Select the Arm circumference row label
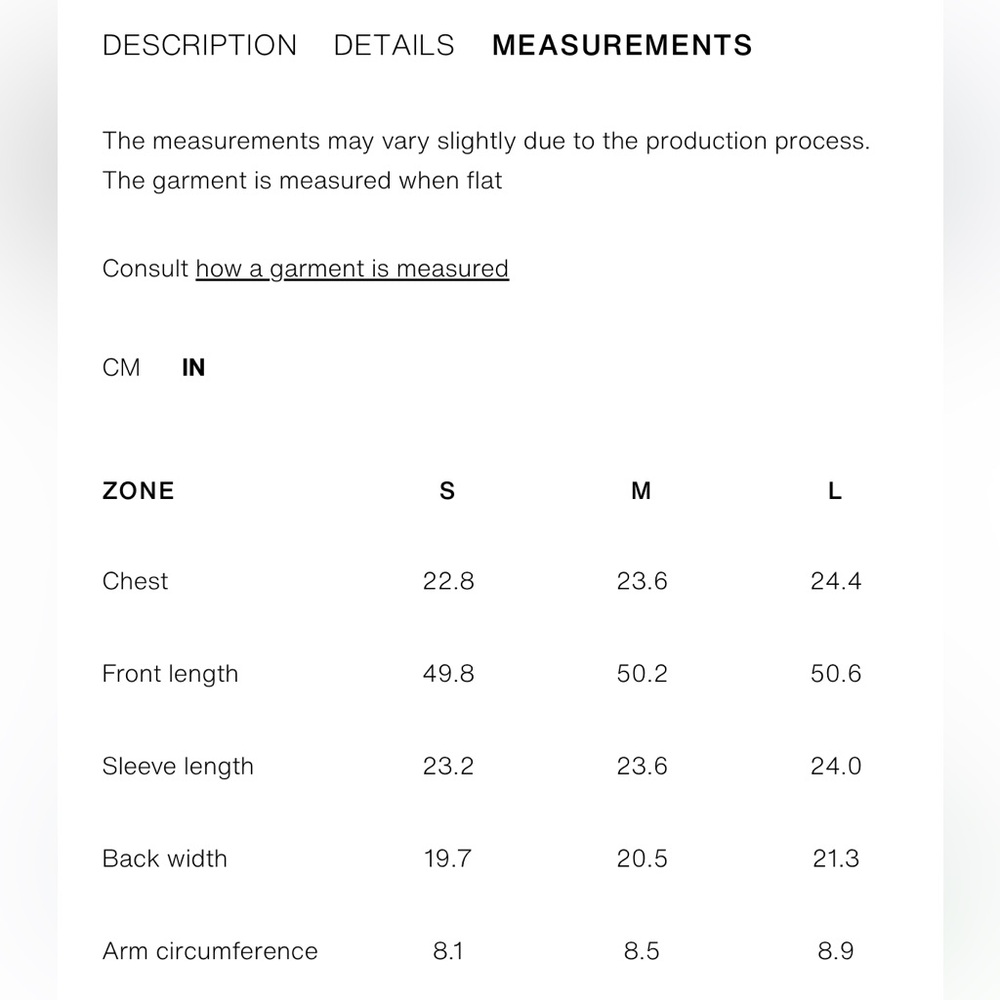Image resolution: width=1000 pixels, height=1000 pixels. (210, 951)
